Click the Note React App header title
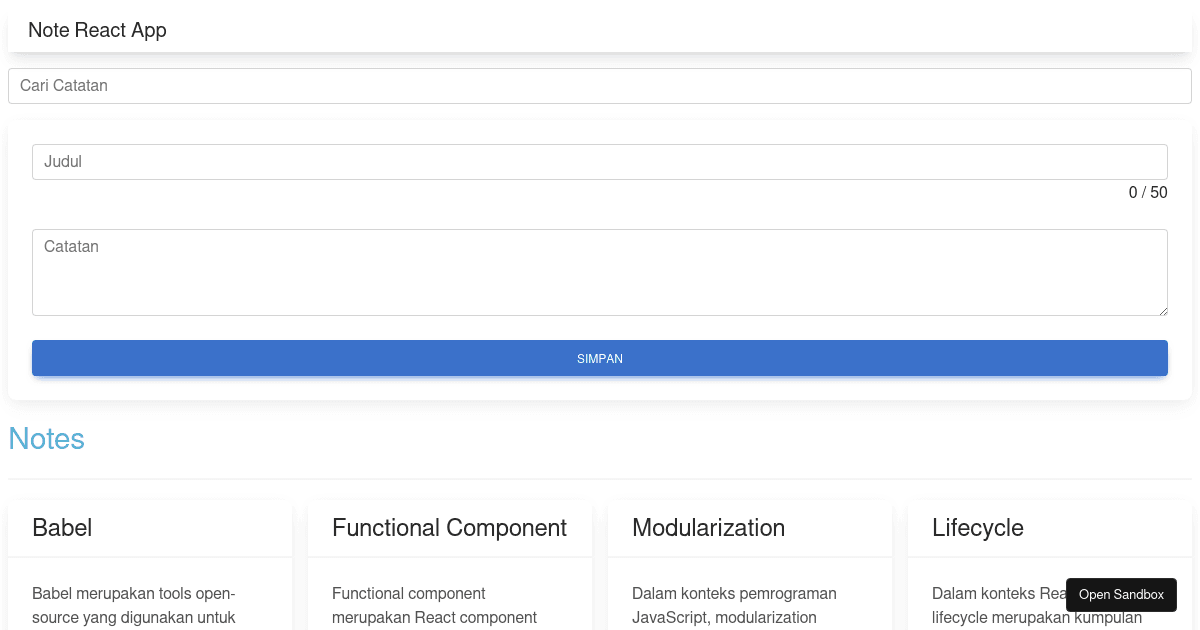Screen dimensions: 1200x630 pos(97,30)
